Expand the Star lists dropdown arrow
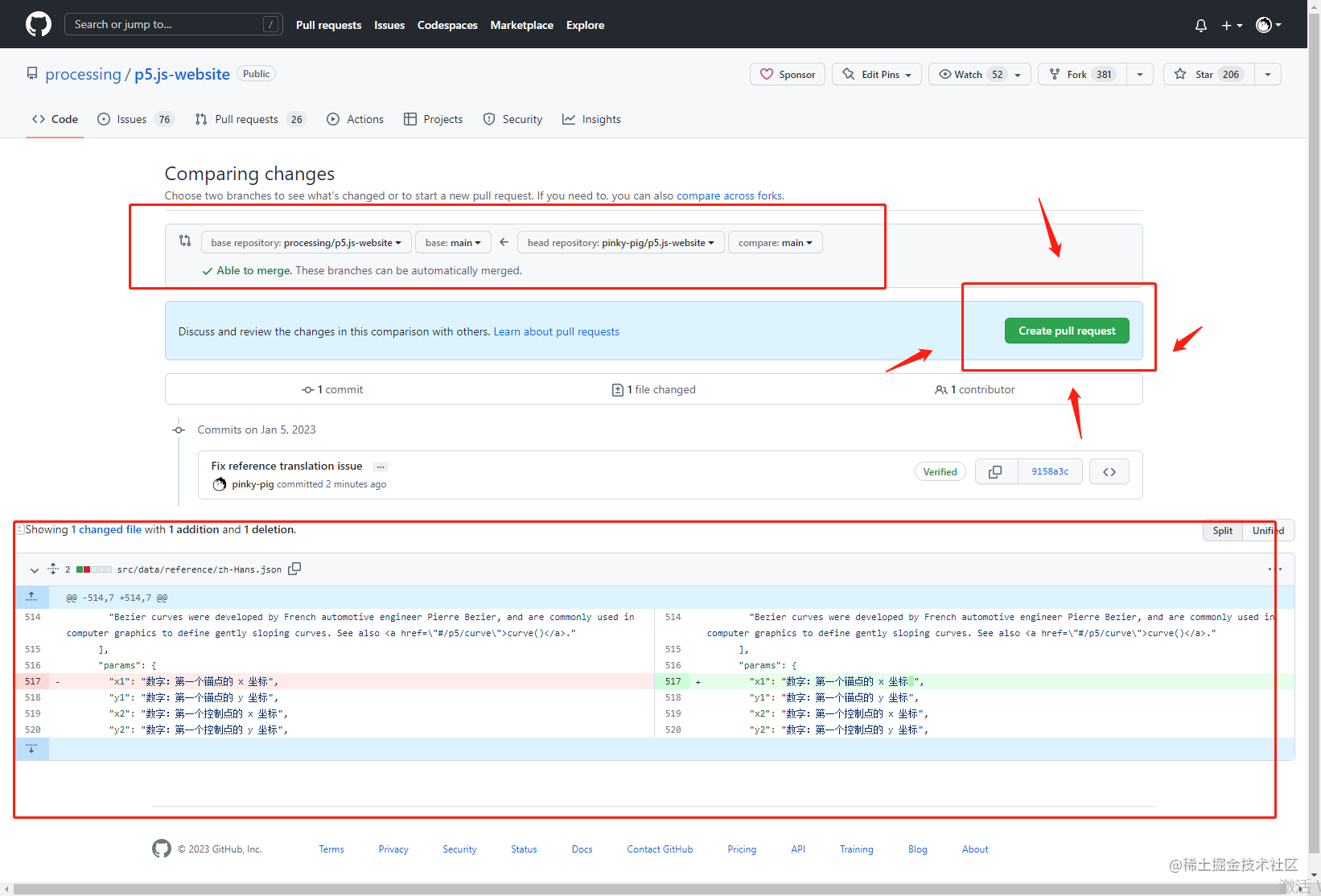The height and width of the screenshot is (896, 1321). tap(1268, 74)
